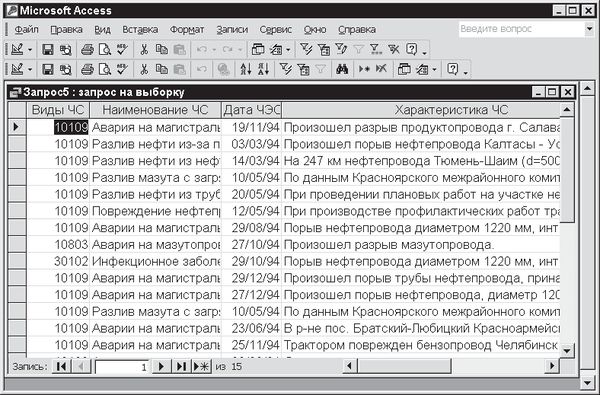Go to next record using navigation button

tap(161, 366)
